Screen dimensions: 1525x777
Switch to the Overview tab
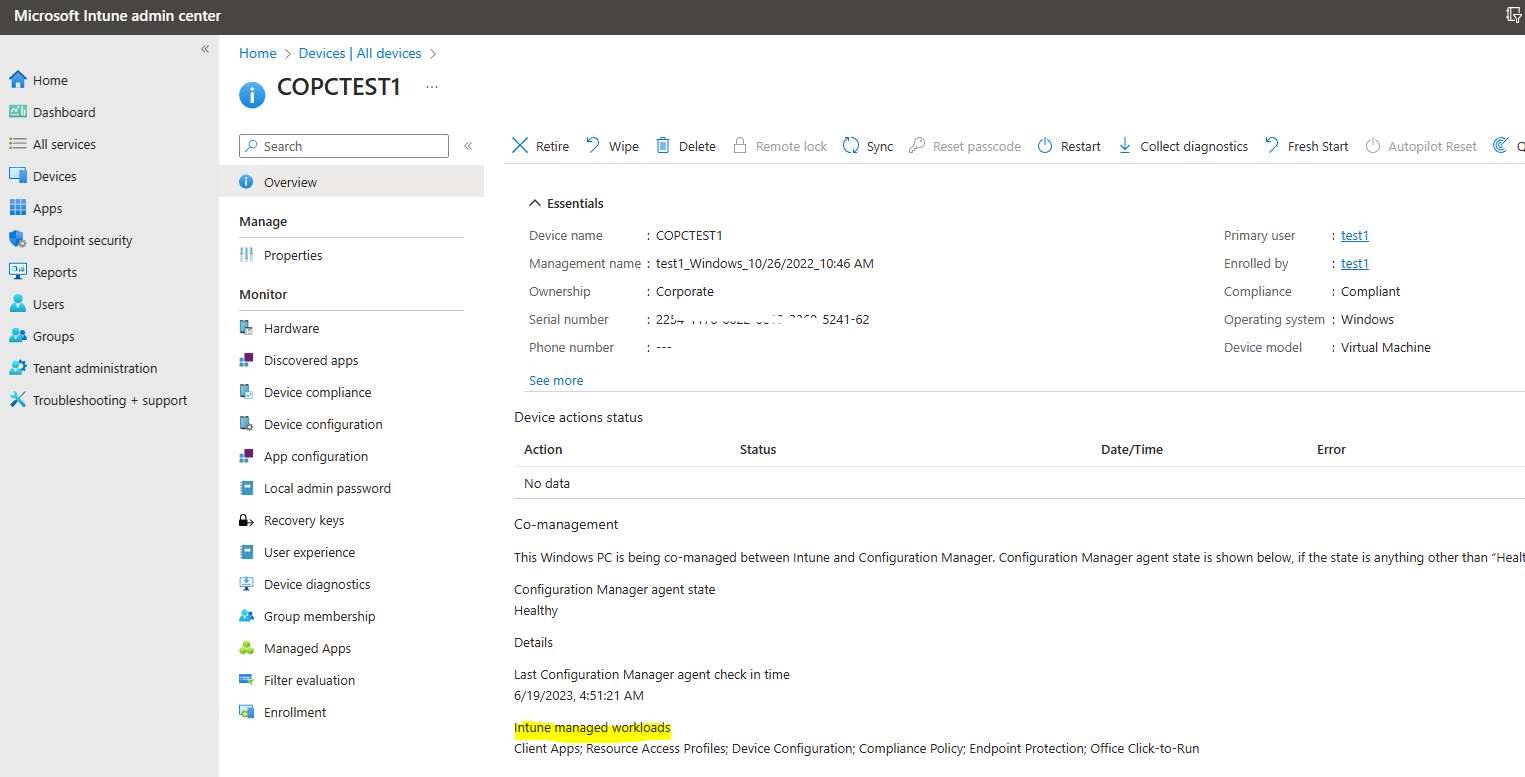(290, 181)
